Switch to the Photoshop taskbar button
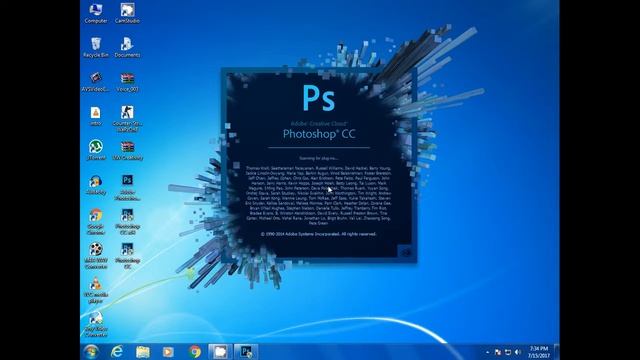Viewport: 640px width, 360px height. [246, 352]
